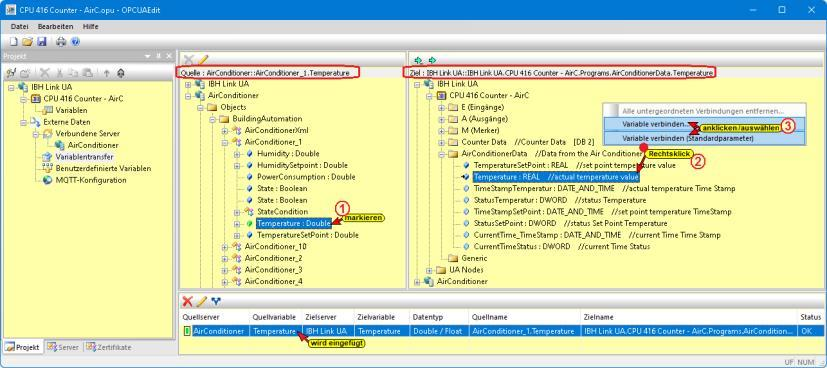Select Verbundene Server in project tree
This screenshot has height=368, width=827.
point(88,134)
